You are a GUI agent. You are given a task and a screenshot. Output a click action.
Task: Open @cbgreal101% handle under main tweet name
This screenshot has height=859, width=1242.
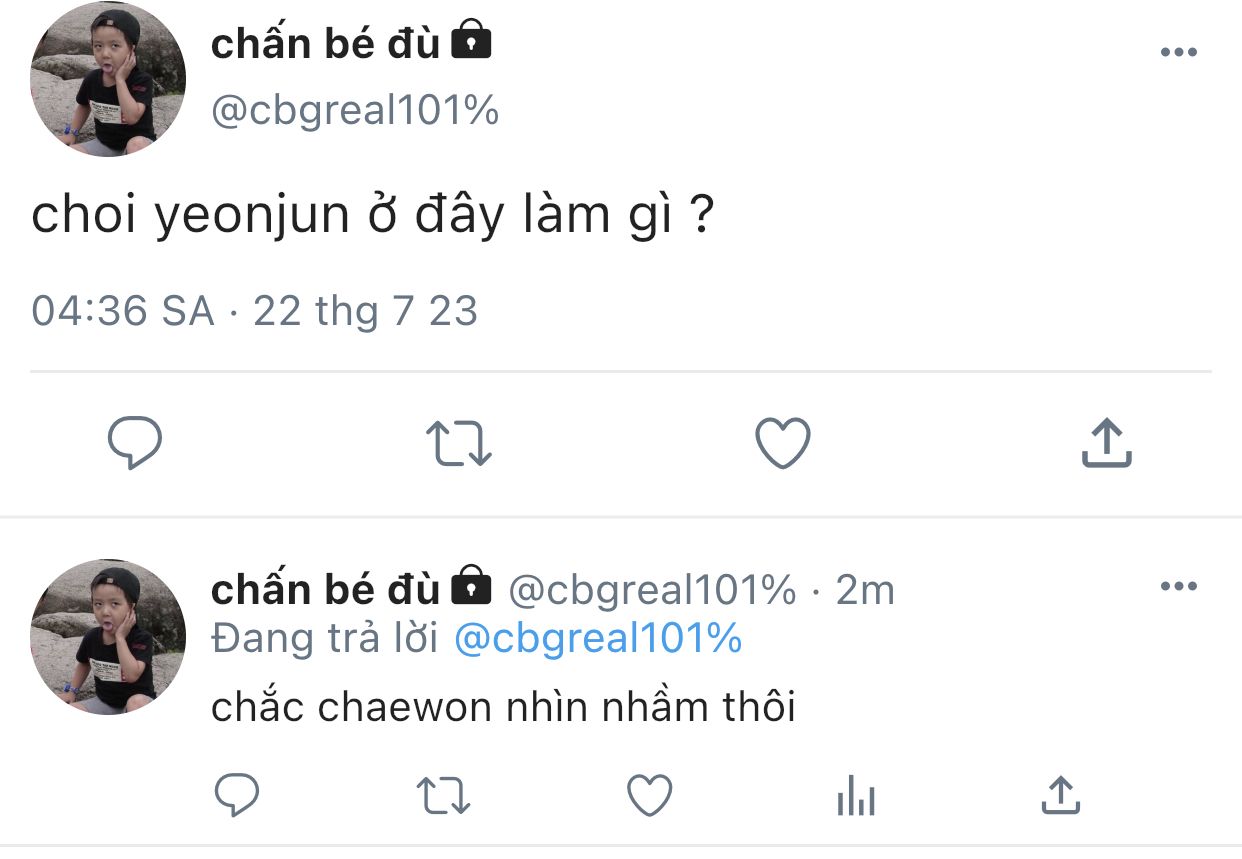pyautogui.click(x=355, y=110)
